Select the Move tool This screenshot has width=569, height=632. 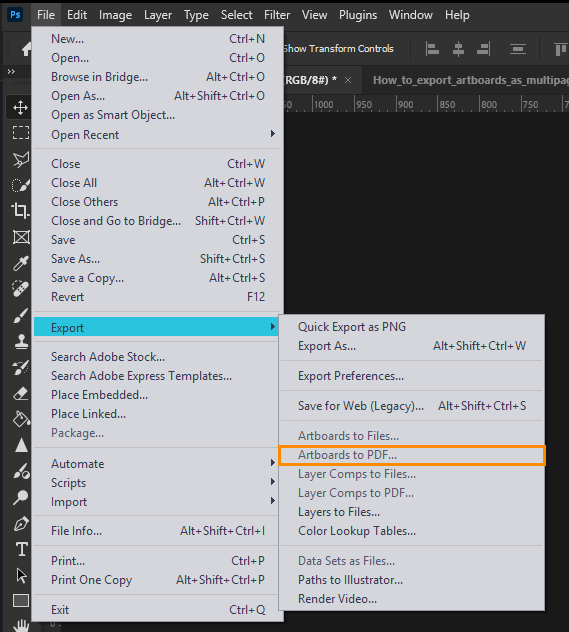pyautogui.click(x=20, y=108)
